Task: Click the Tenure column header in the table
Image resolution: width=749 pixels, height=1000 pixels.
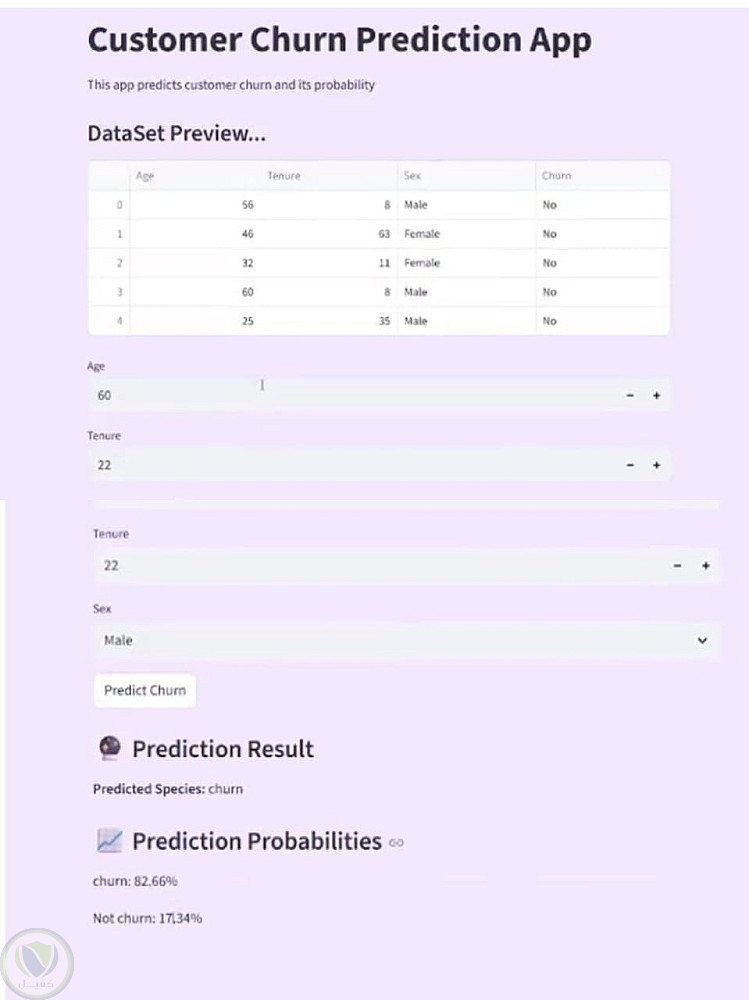Action: coord(283,176)
